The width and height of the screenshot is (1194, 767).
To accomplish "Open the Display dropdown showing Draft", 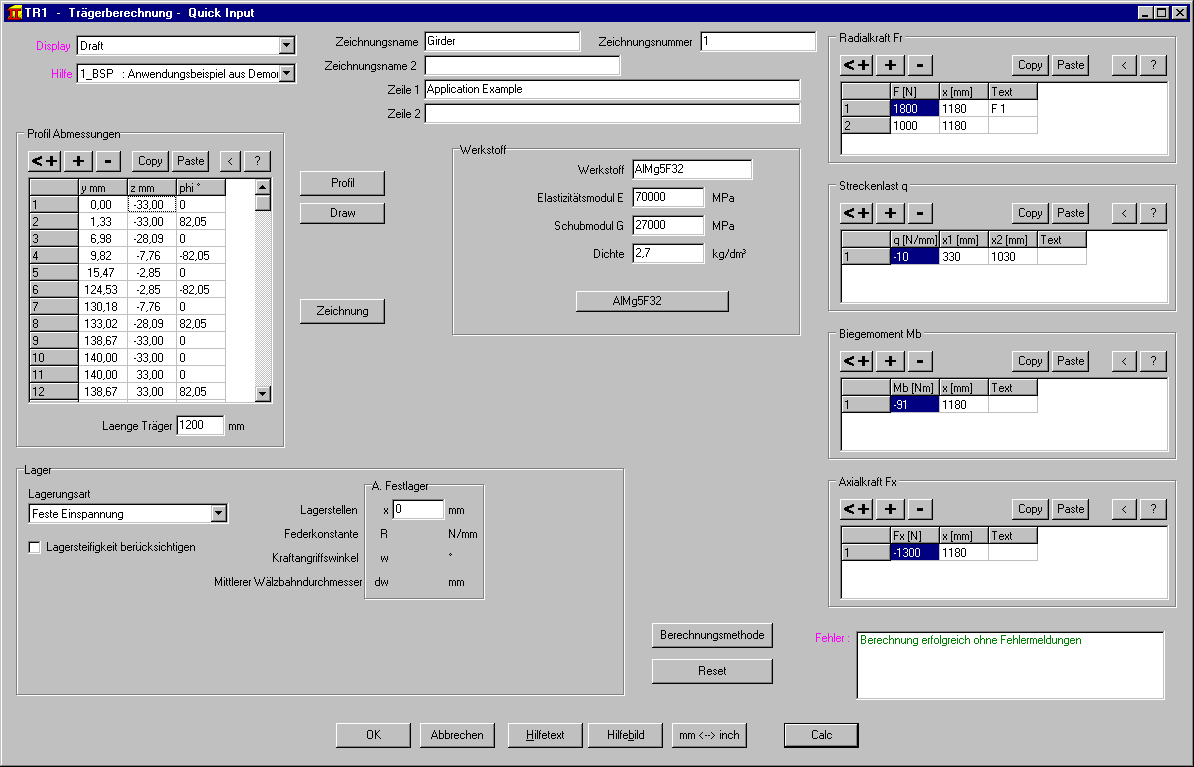I will [x=287, y=45].
